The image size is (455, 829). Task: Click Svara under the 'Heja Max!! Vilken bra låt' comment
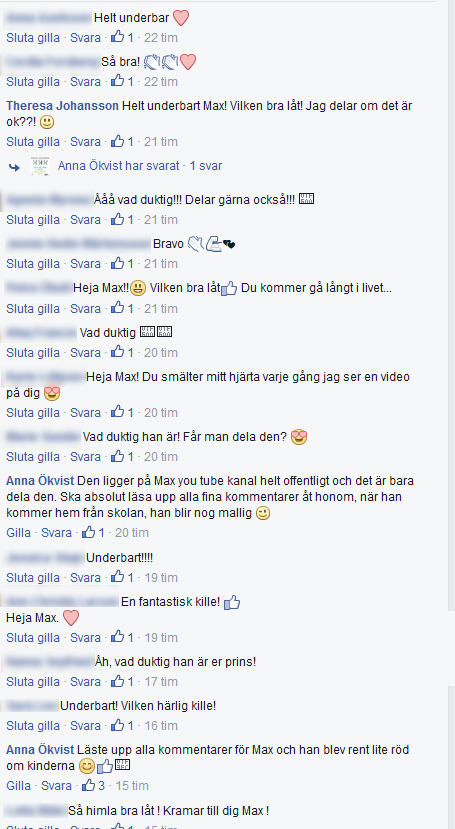coord(85,308)
